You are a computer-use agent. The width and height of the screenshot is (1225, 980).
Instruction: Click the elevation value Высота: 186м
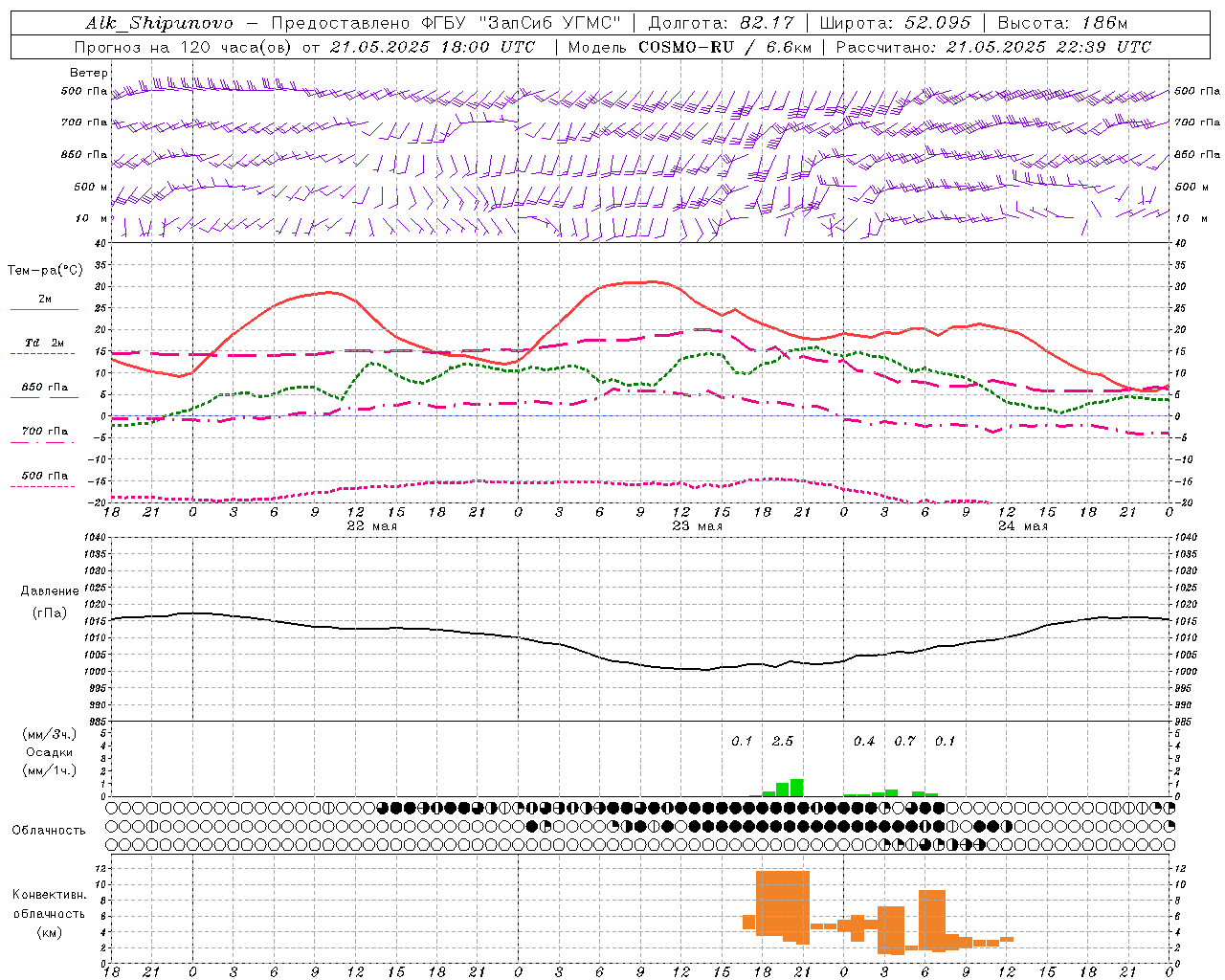click(1062, 23)
